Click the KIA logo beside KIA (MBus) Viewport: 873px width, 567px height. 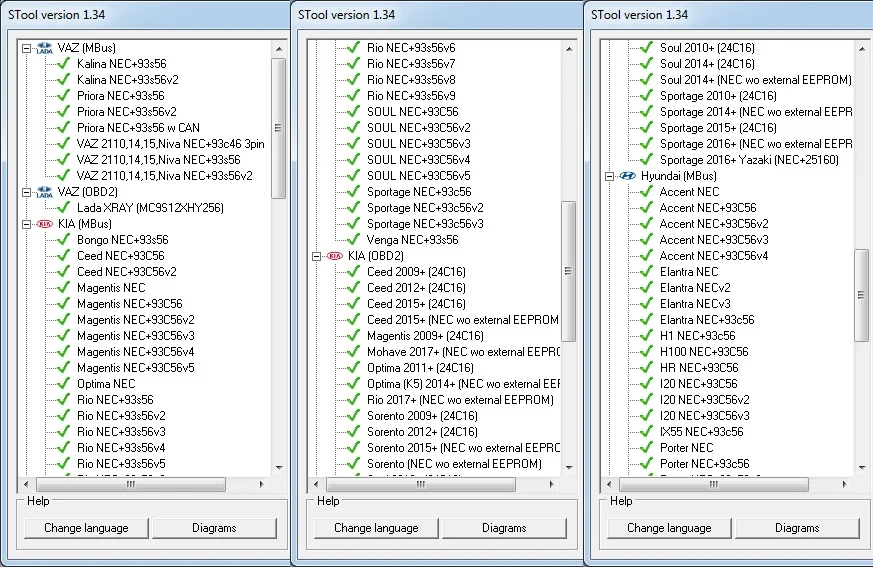[x=45, y=224]
